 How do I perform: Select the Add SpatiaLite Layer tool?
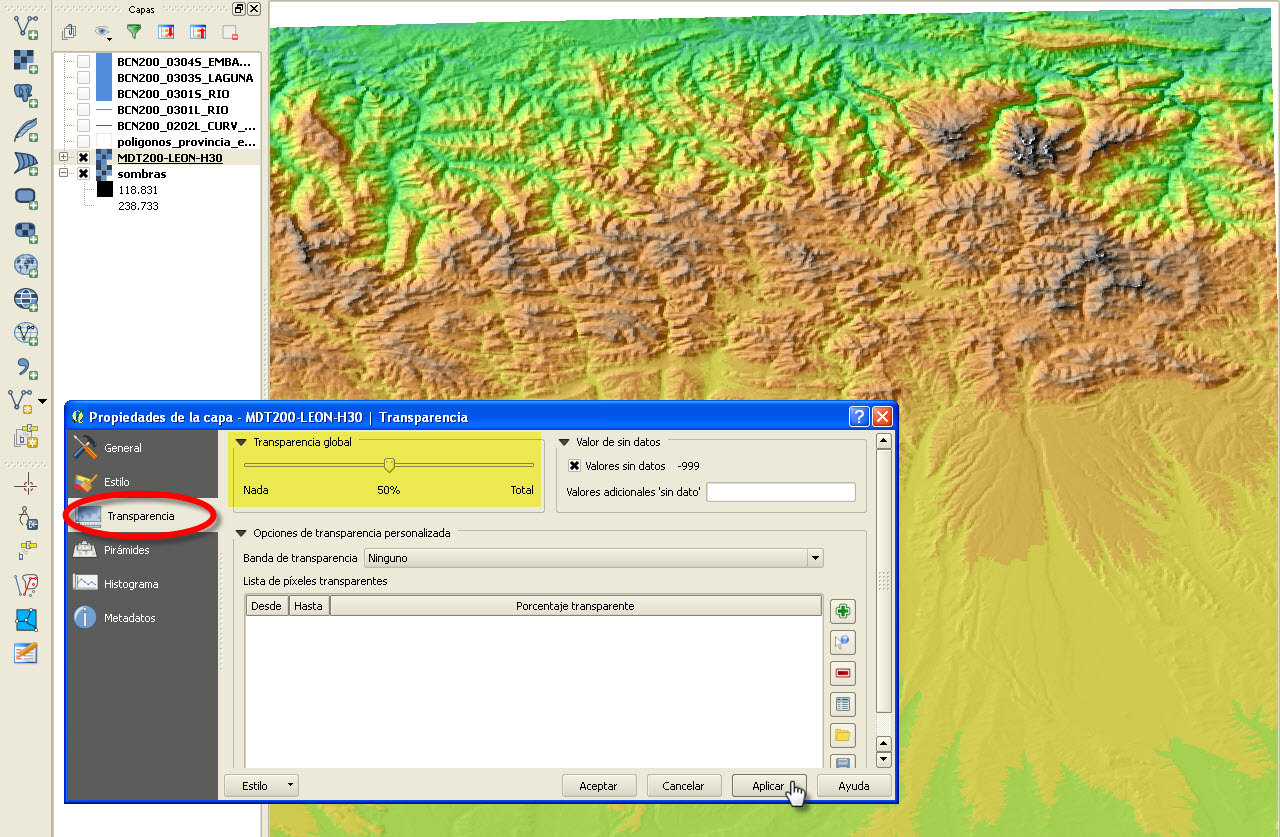click(x=22, y=129)
